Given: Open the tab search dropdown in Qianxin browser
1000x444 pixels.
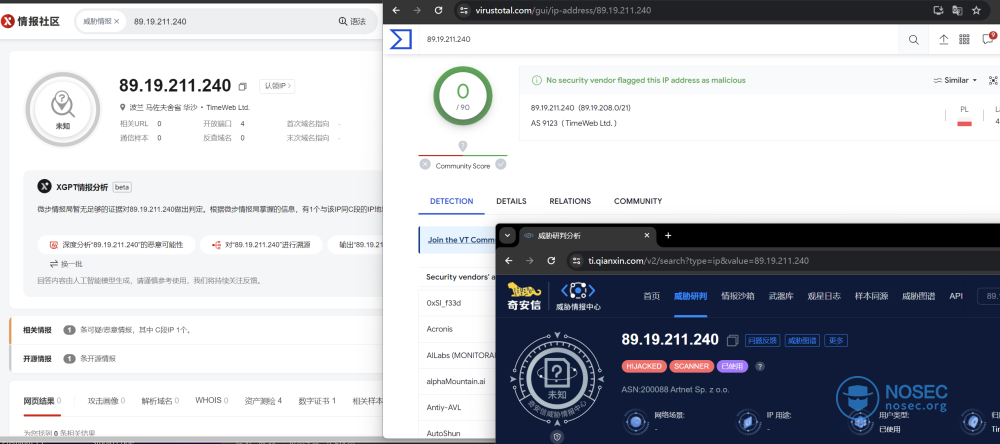Looking at the screenshot, I should [508, 235].
